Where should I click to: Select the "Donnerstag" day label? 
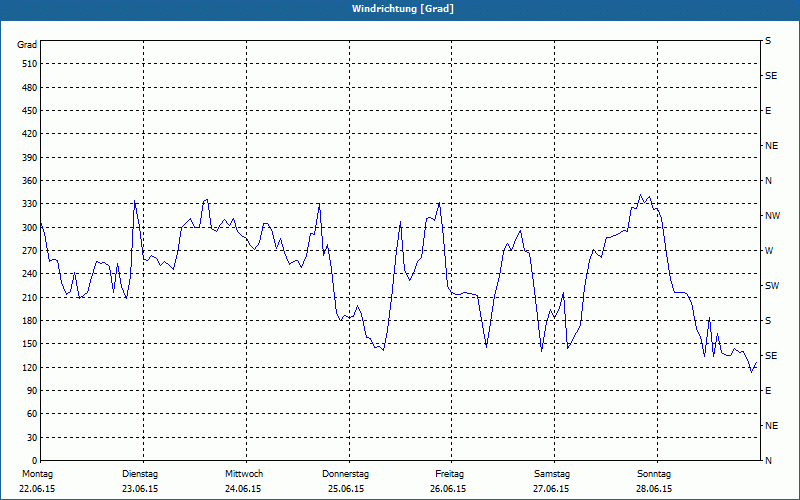(345, 474)
